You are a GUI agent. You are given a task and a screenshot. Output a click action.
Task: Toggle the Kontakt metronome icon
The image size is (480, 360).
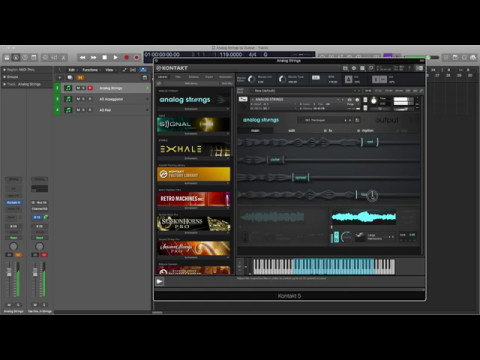pyautogui.click(x=348, y=79)
